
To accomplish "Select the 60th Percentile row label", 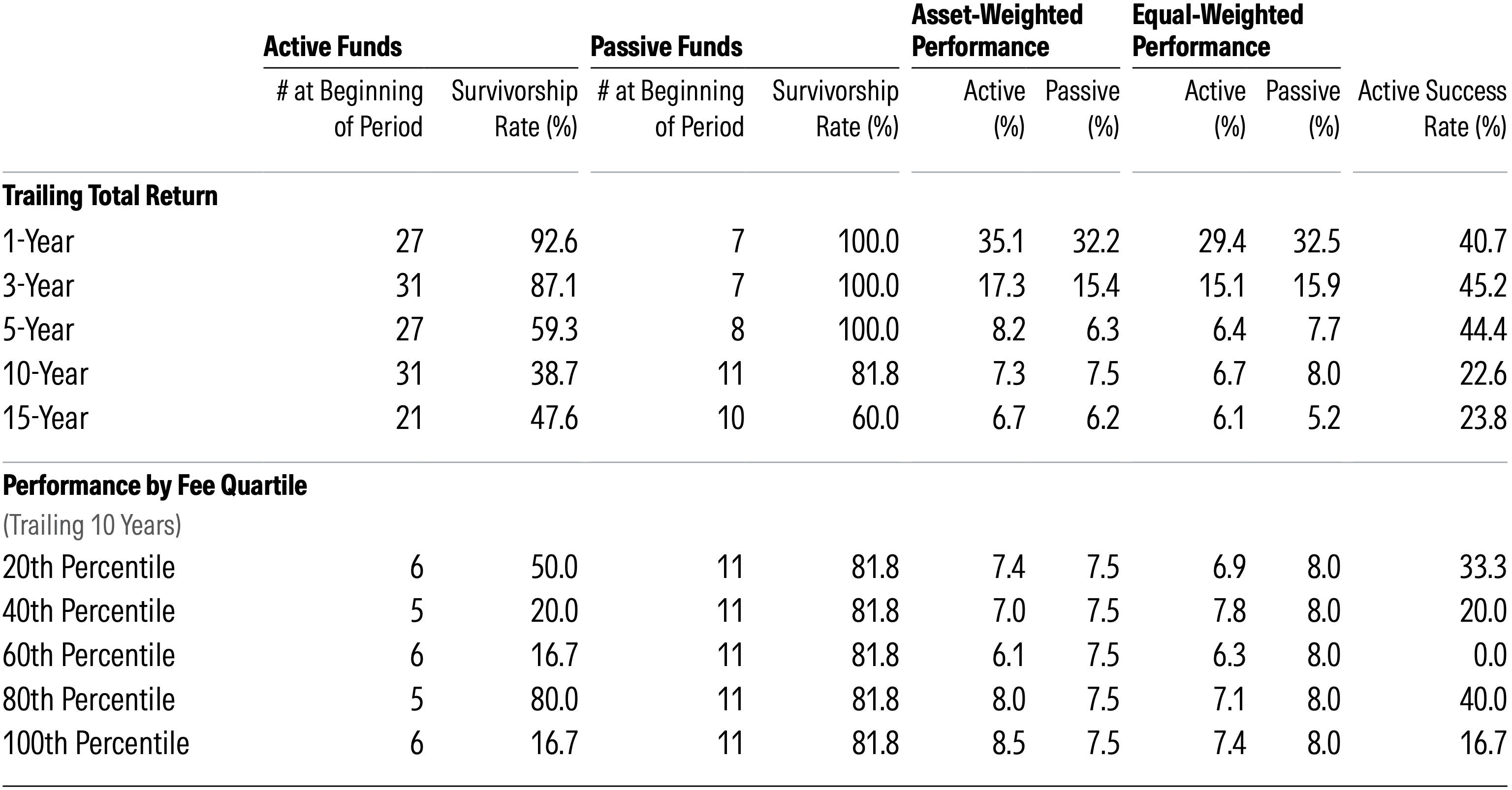I will (x=89, y=655).
